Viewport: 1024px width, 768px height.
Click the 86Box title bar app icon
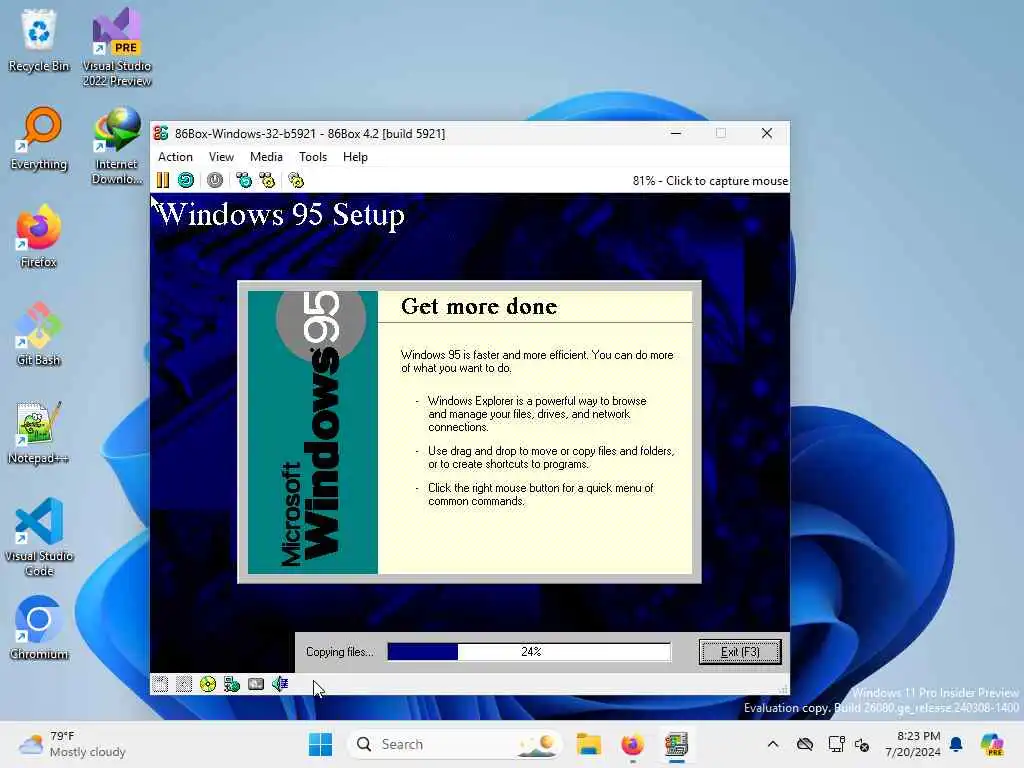pos(161,133)
